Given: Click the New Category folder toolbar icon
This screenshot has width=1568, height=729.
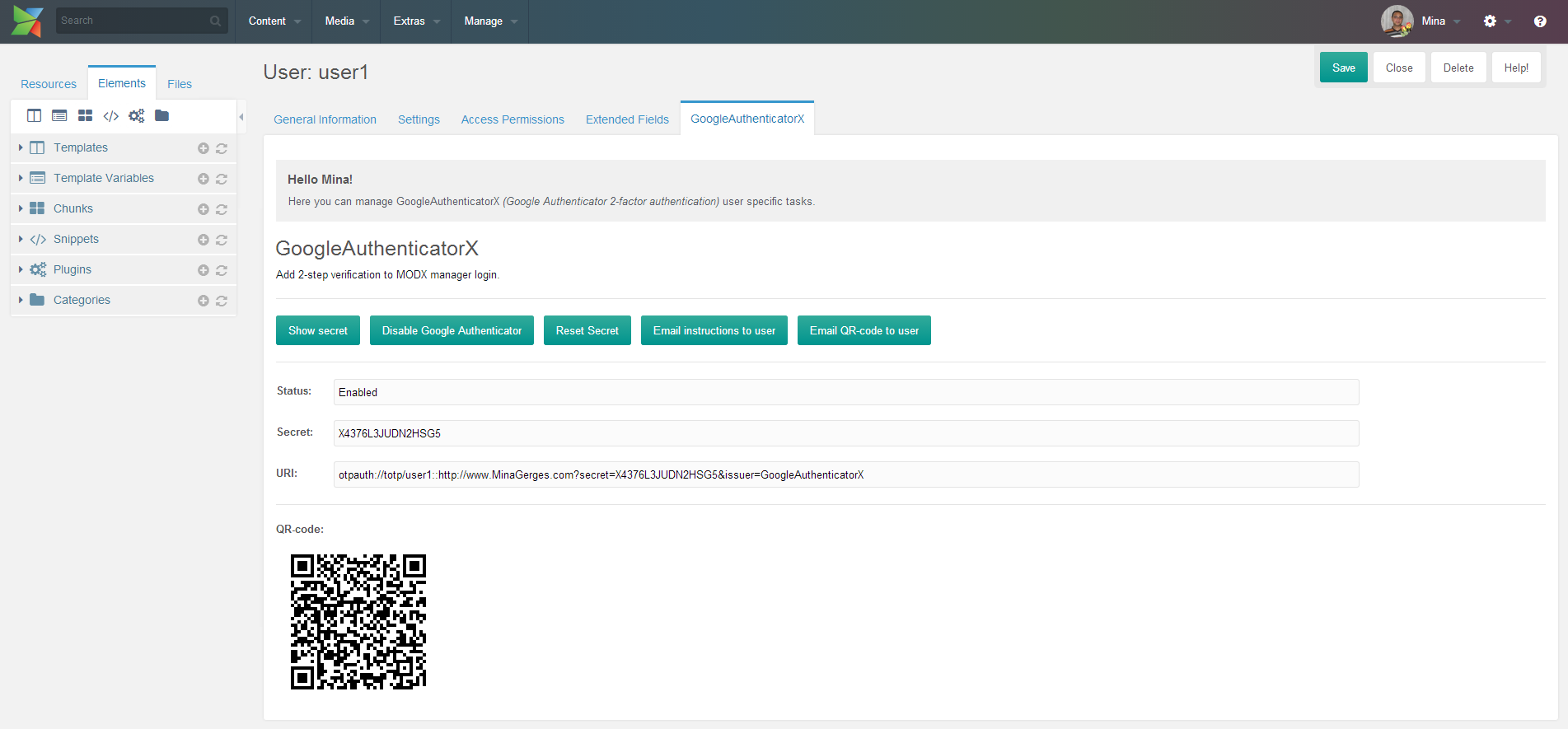Looking at the screenshot, I should click(161, 115).
